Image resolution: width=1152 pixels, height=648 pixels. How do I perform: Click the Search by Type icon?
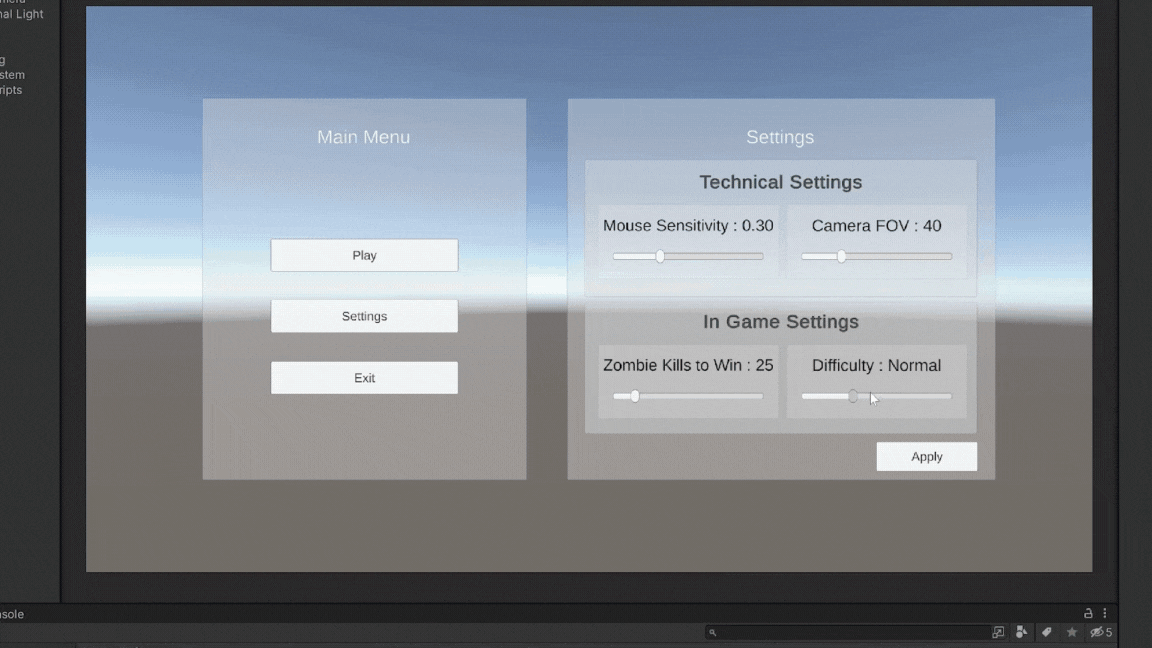click(x=1021, y=632)
